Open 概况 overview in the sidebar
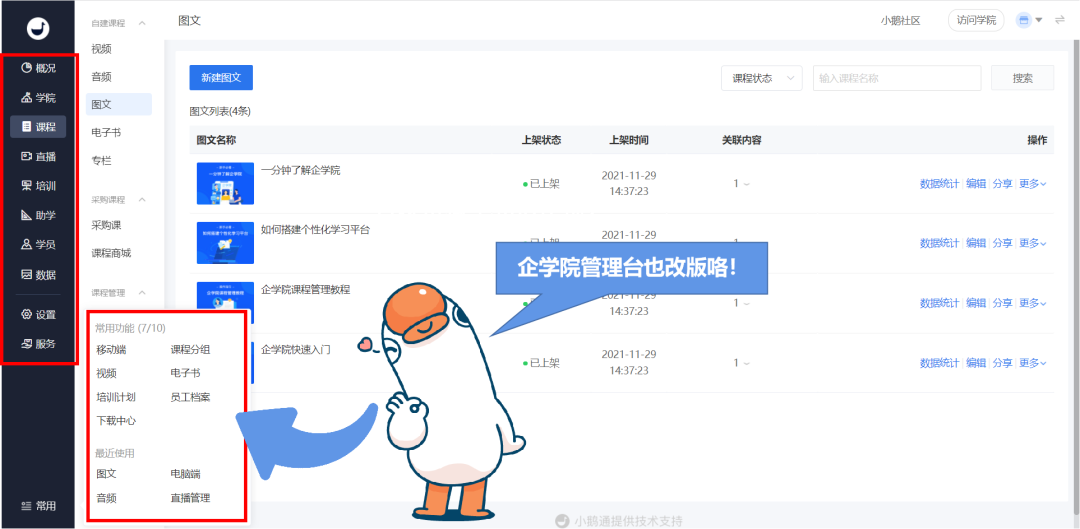Viewport: 1080px width, 529px height. tap(38, 68)
